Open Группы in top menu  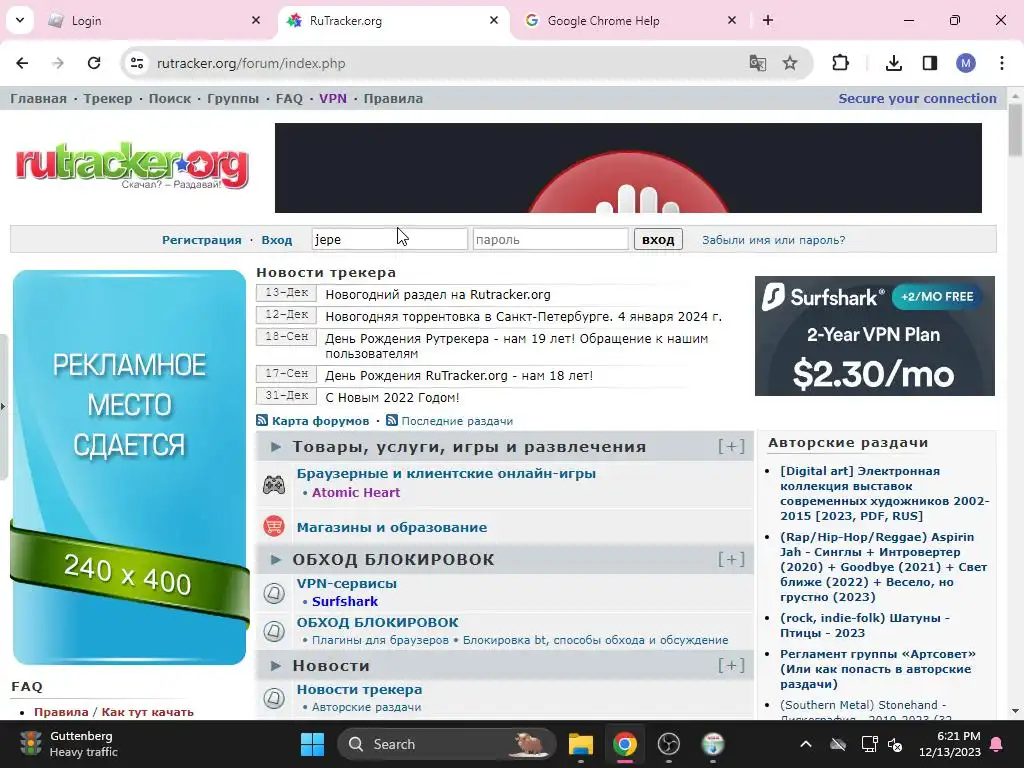233,99
